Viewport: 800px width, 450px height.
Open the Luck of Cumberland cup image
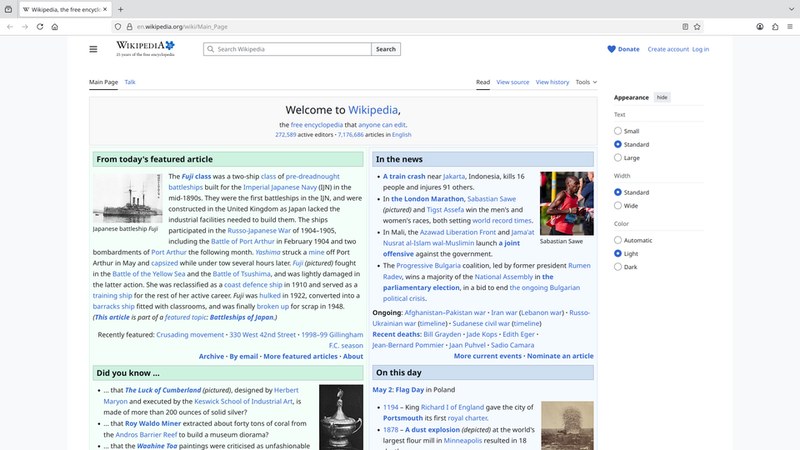pos(341,417)
